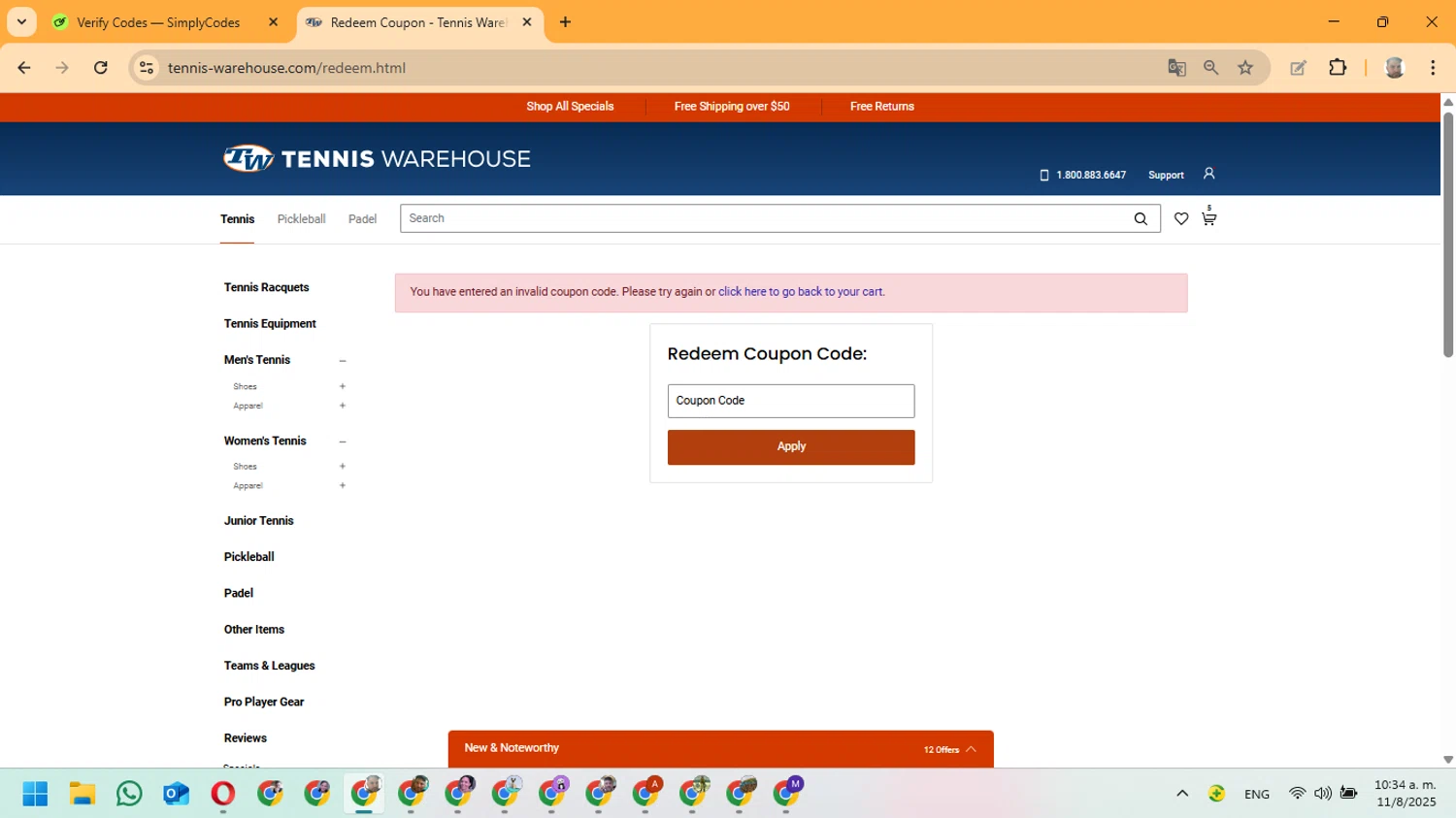Open Padel sidebar category
Viewport: 1456px width, 818px height.
[x=238, y=593]
